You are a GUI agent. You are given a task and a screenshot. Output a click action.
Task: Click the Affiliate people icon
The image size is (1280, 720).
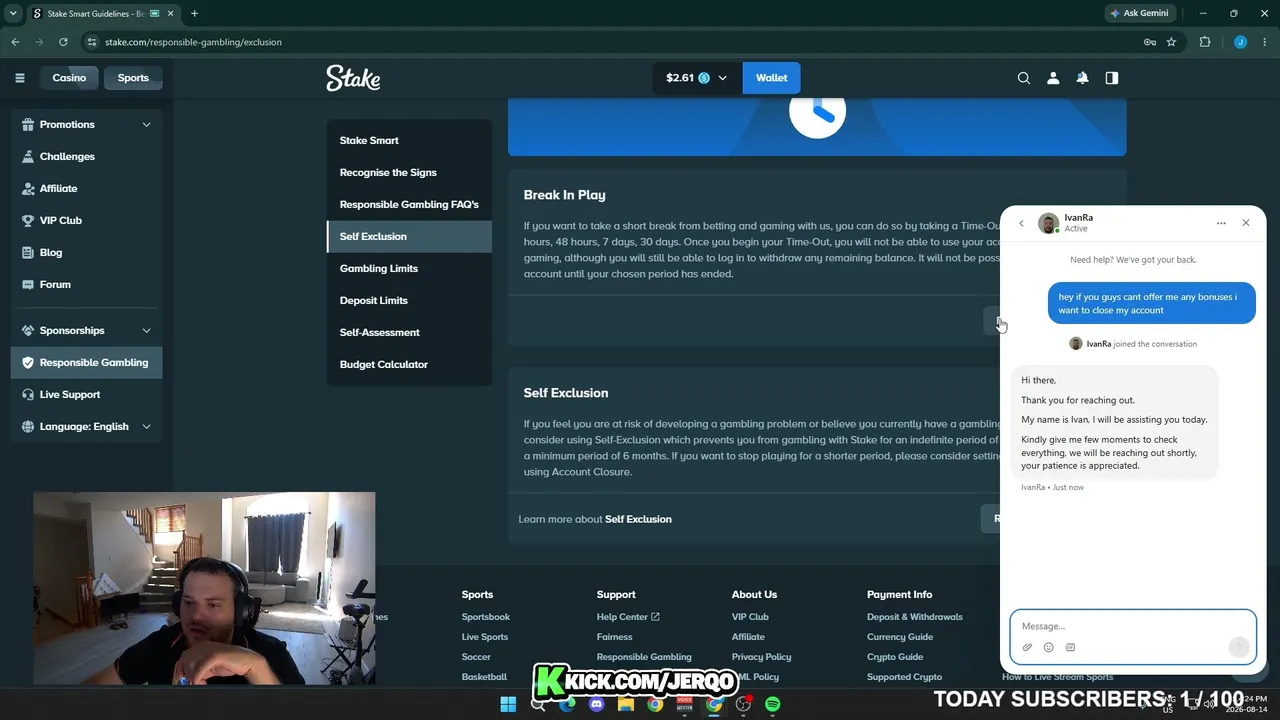click(27, 188)
